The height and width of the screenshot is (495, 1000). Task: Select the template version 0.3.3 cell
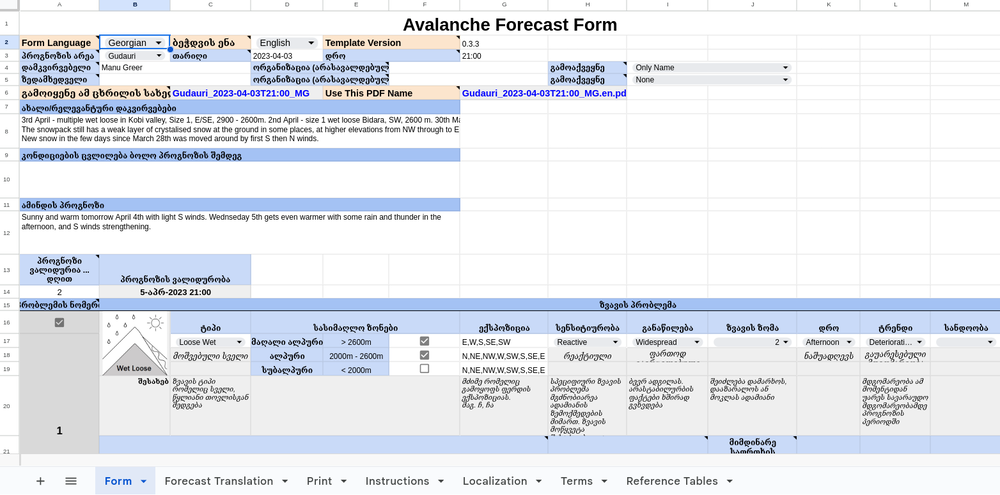[x=504, y=43]
